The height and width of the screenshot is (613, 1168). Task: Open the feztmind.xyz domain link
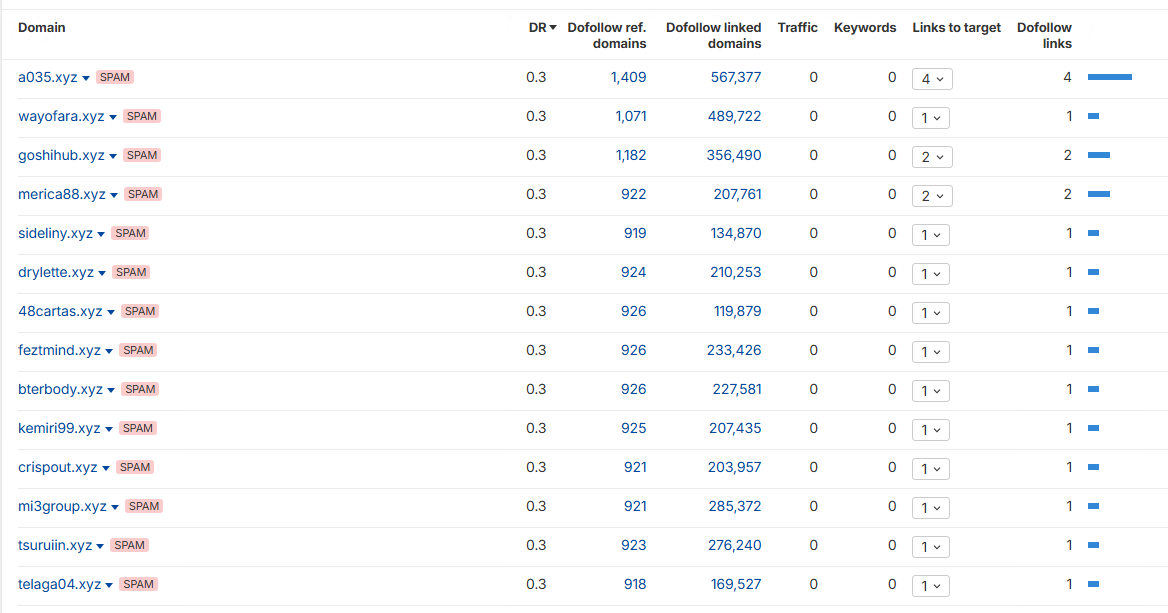tap(59, 350)
